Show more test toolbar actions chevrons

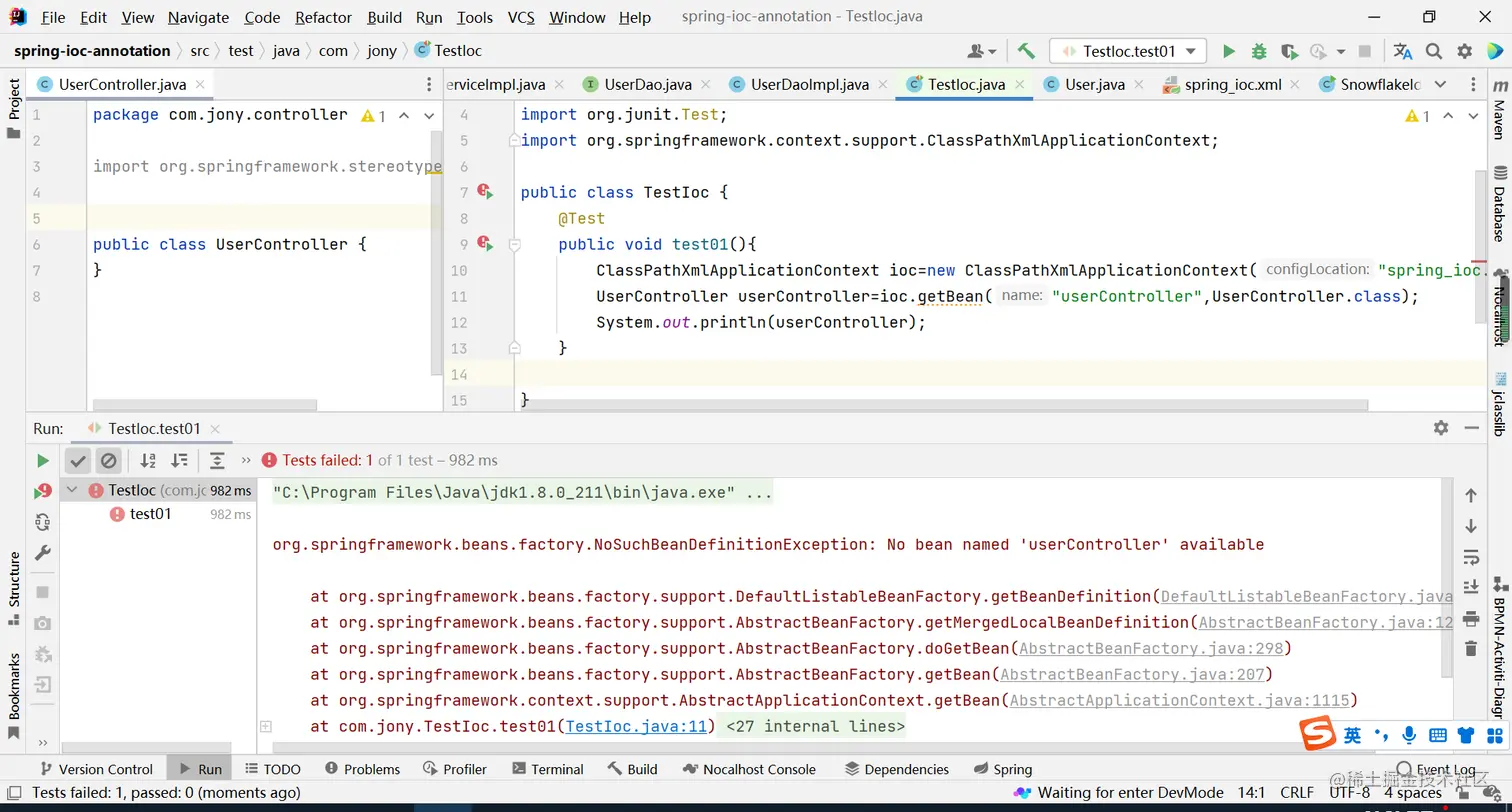244,460
